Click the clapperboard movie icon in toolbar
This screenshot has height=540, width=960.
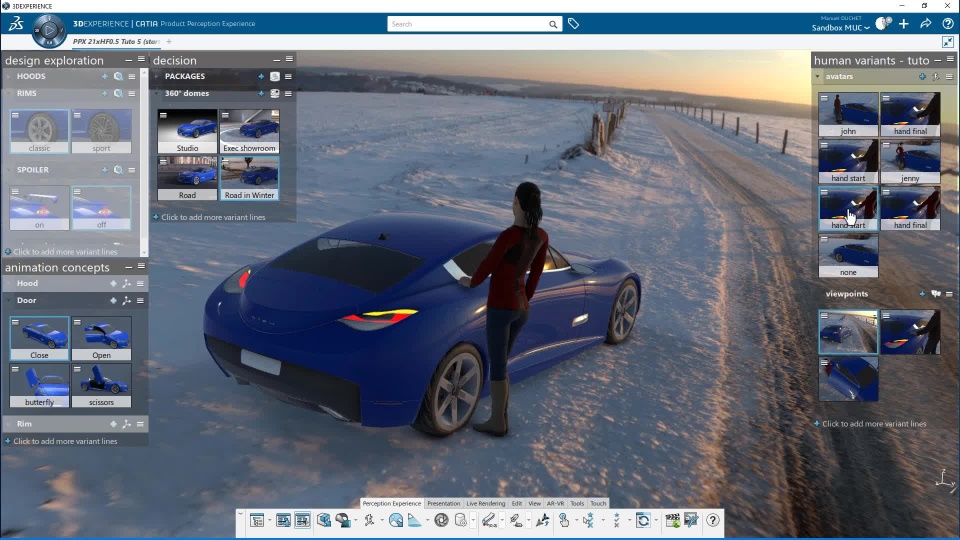coord(672,520)
